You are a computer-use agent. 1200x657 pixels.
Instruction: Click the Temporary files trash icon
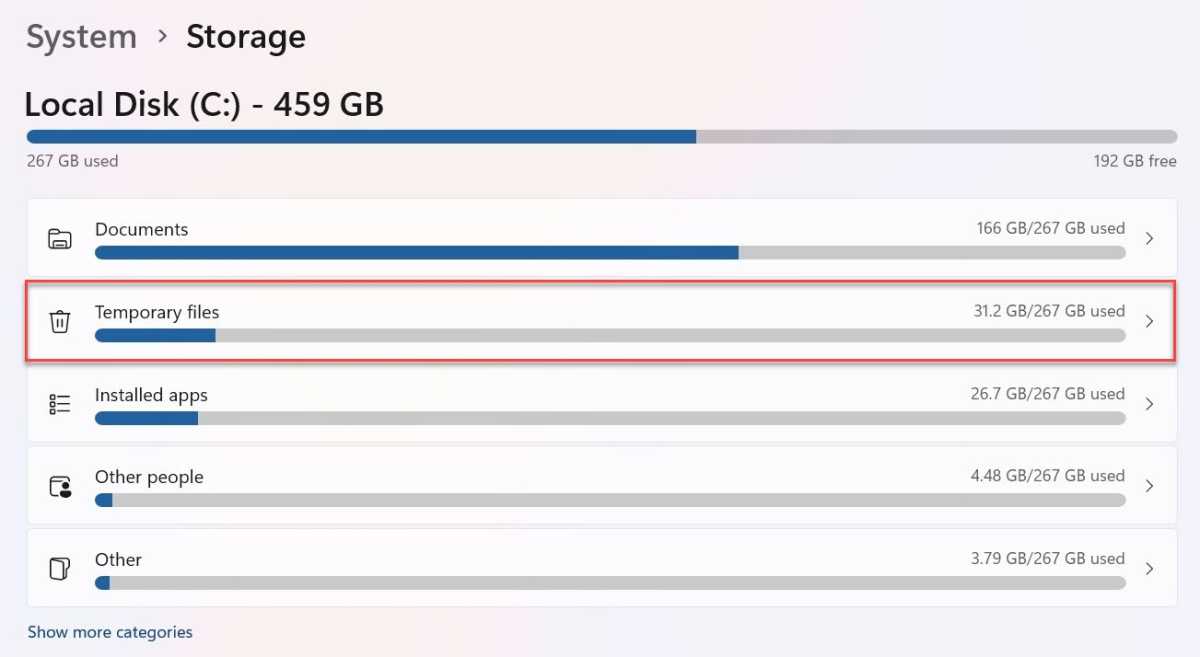60,321
